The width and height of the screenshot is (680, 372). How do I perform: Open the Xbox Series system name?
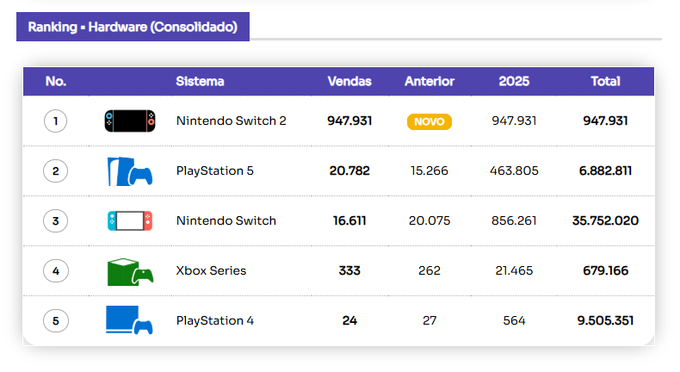pyautogui.click(x=211, y=271)
